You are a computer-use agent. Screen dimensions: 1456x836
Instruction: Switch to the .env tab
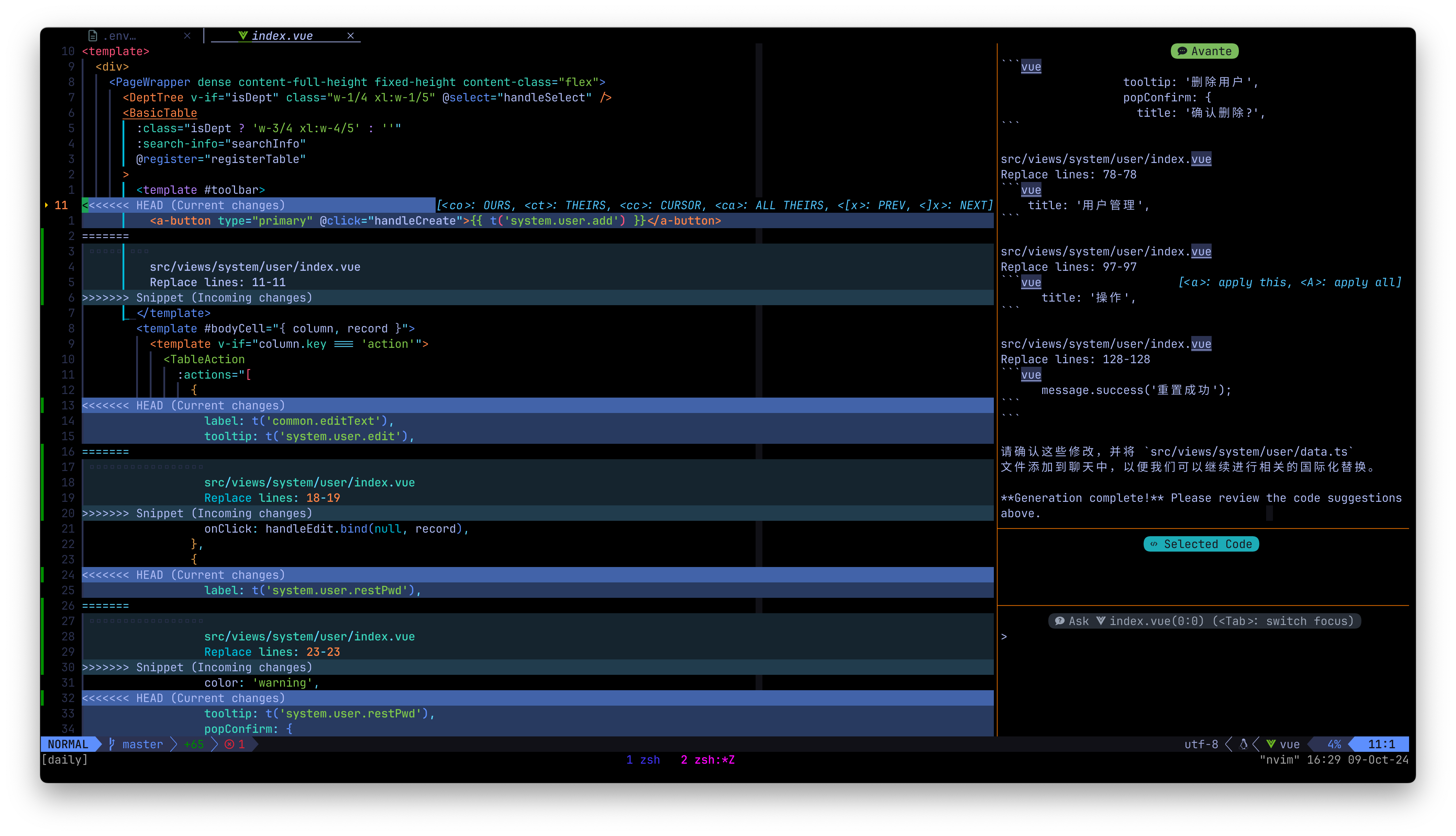pyautogui.click(x=121, y=35)
